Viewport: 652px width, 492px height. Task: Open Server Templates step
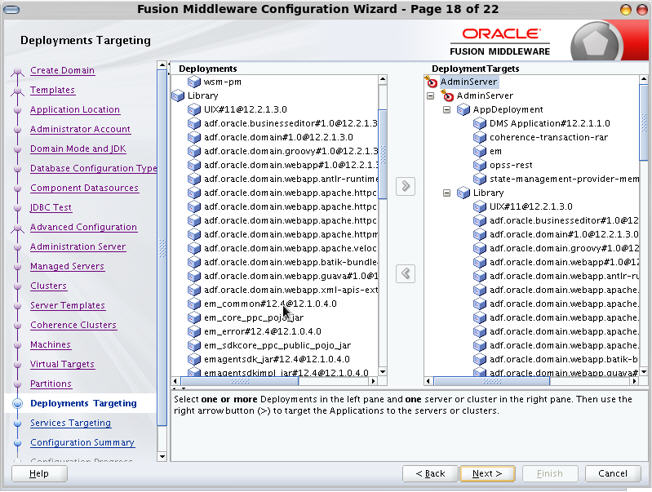tap(67, 305)
